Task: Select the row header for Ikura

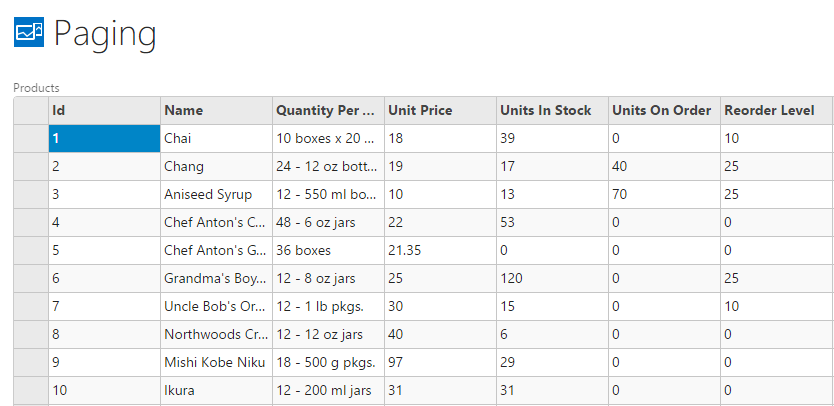Action: (x=31, y=390)
